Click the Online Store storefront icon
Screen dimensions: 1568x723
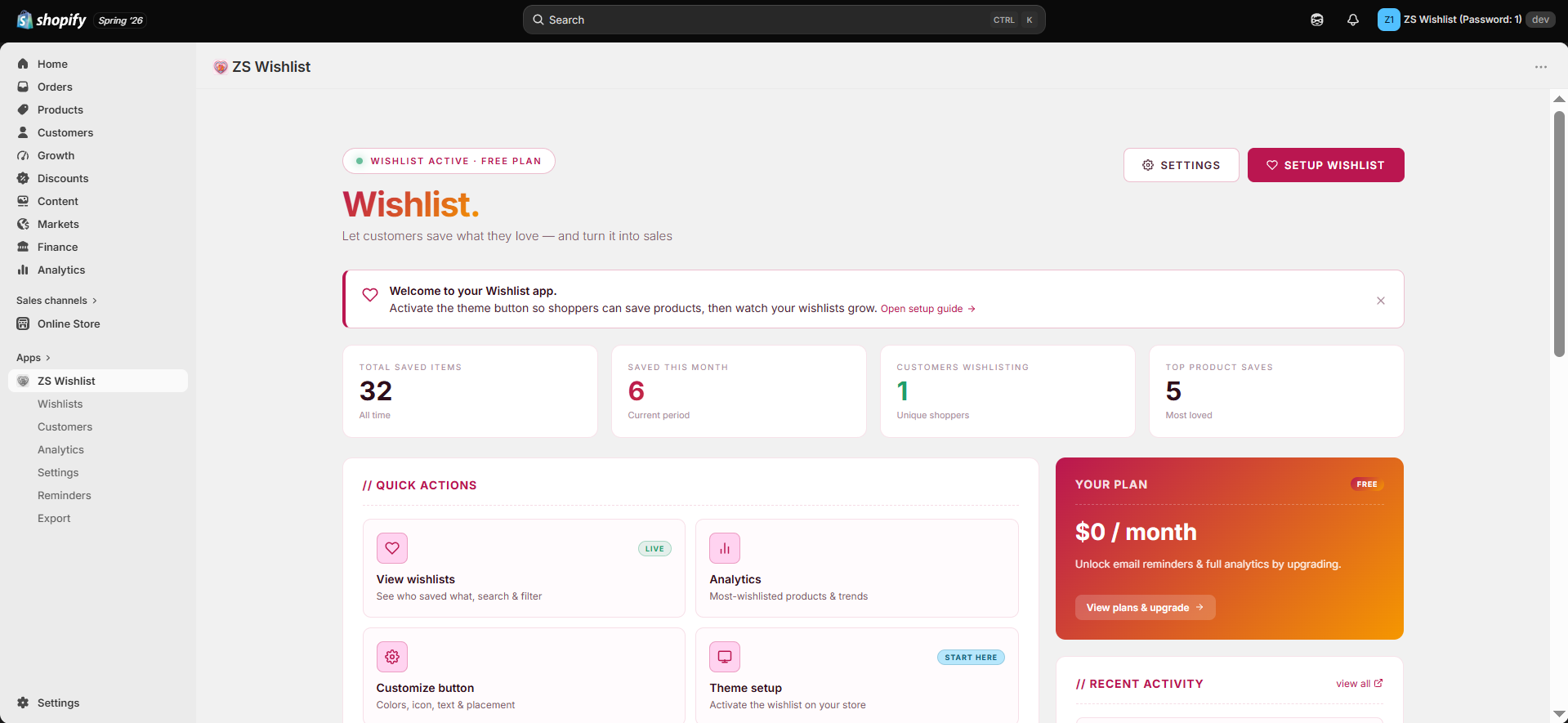point(23,324)
